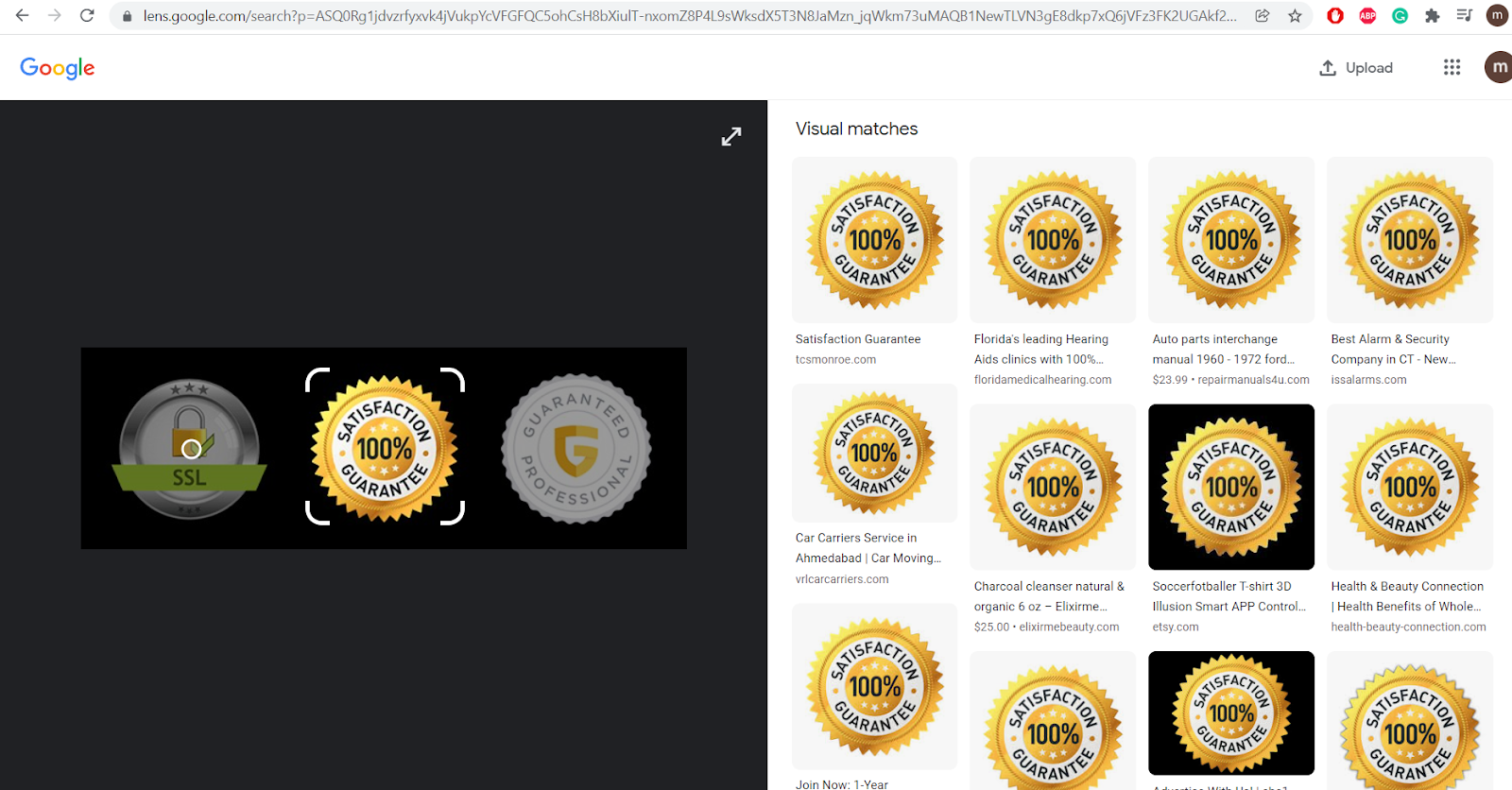Open the Grammarly extension icon
Image resolution: width=1512 pixels, height=790 pixels.
point(1400,16)
